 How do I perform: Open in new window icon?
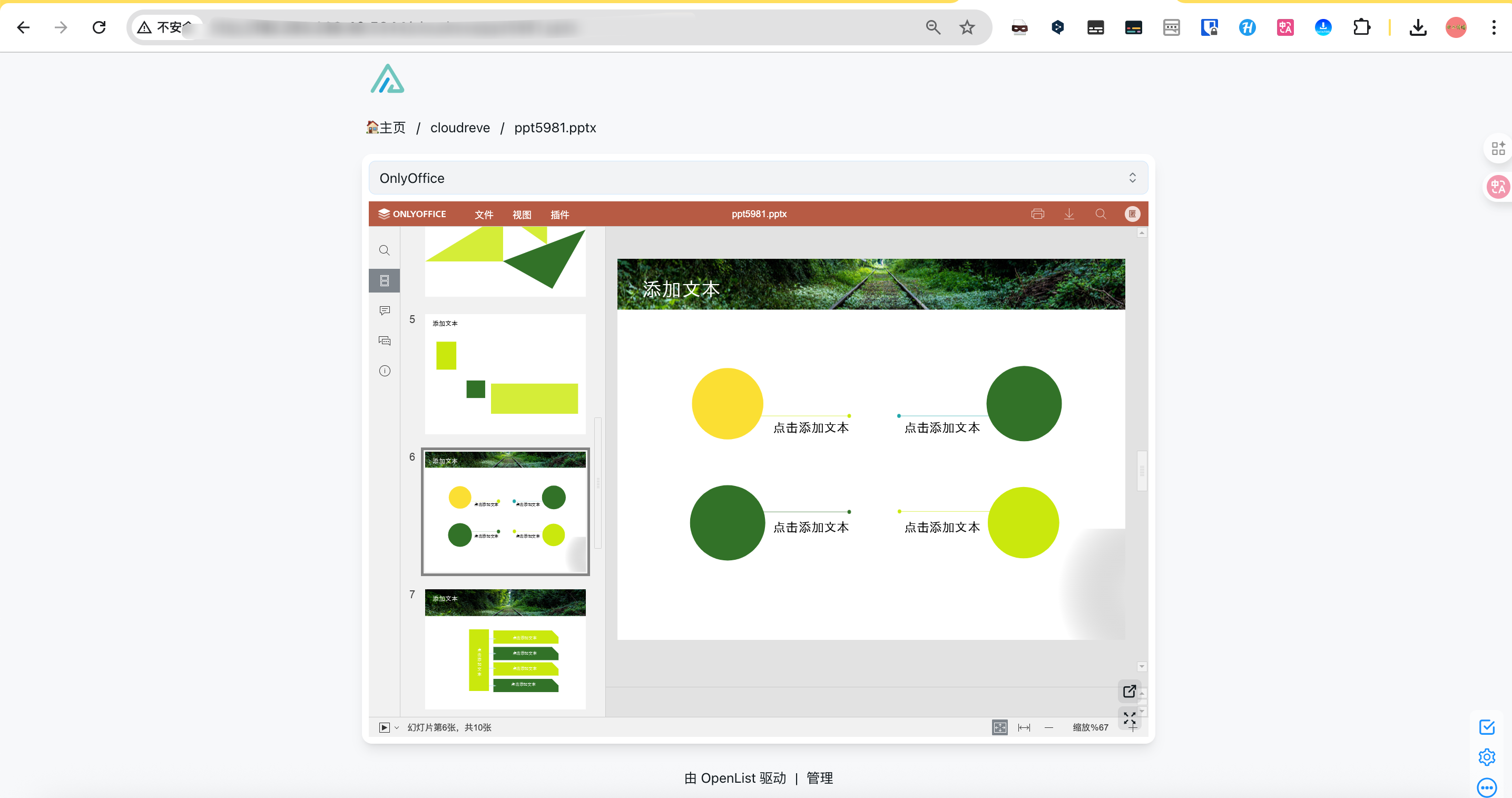(x=1128, y=691)
